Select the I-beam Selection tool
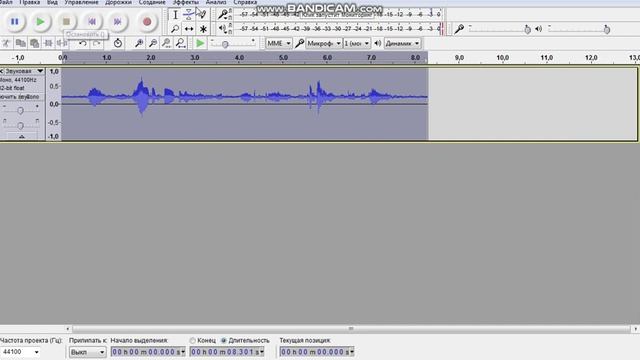Image resolution: width=640 pixels, height=360 pixels. coord(175,15)
